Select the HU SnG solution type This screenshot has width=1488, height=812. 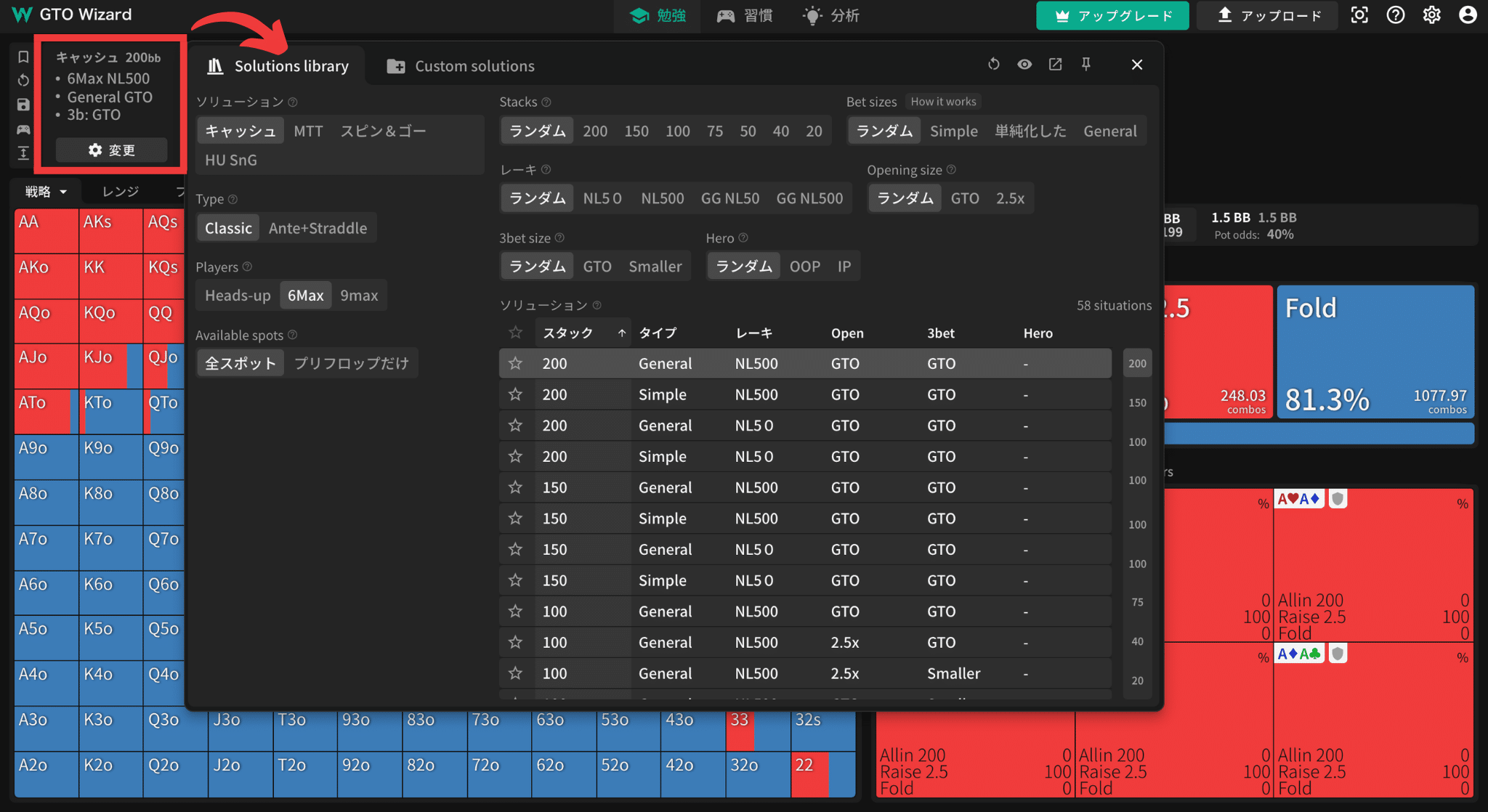pos(231,160)
